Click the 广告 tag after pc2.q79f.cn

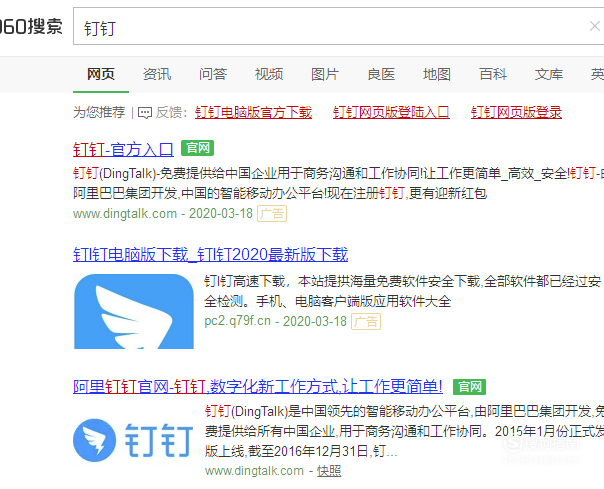[366, 321]
